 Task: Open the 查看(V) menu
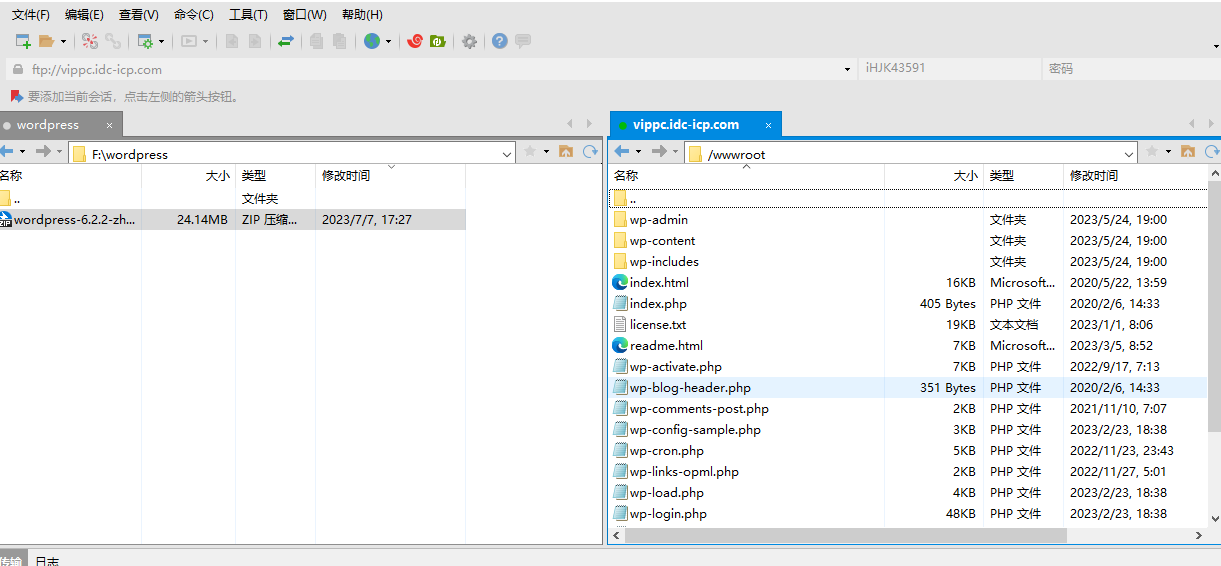pos(138,15)
